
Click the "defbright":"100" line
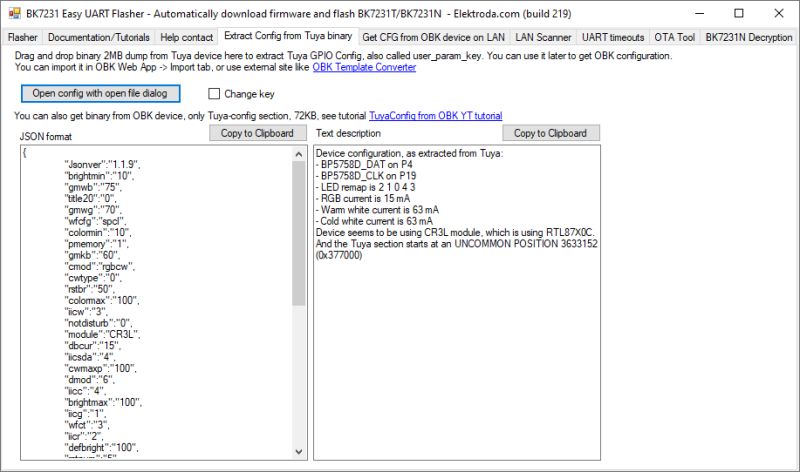tap(102, 448)
